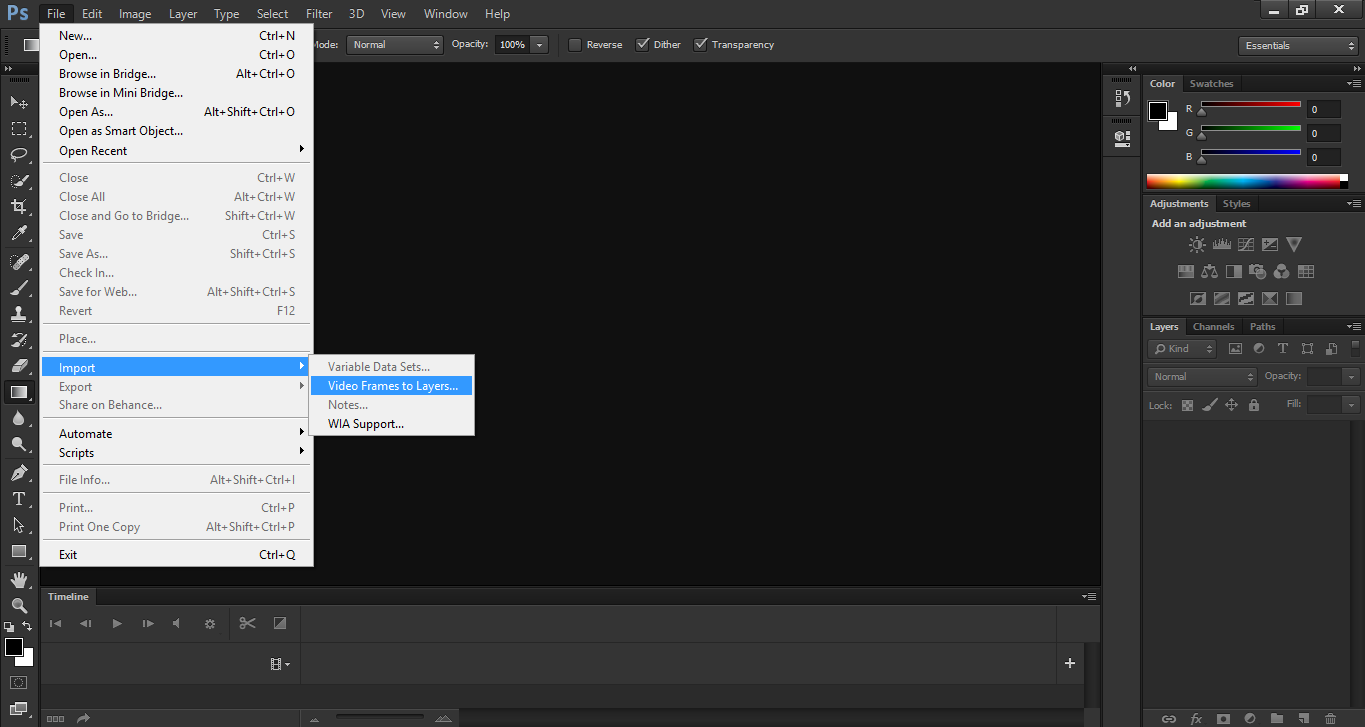Enable the Reverse checkbox
The height and width of the screenshot is (727, 1365).
[575, 44]
